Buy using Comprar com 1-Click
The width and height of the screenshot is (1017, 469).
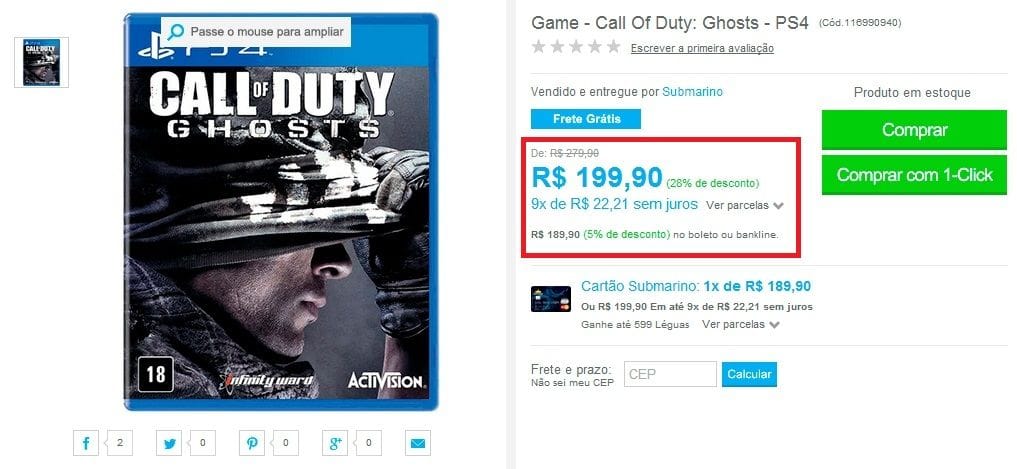pyautogui.click(x=914, y=174)
